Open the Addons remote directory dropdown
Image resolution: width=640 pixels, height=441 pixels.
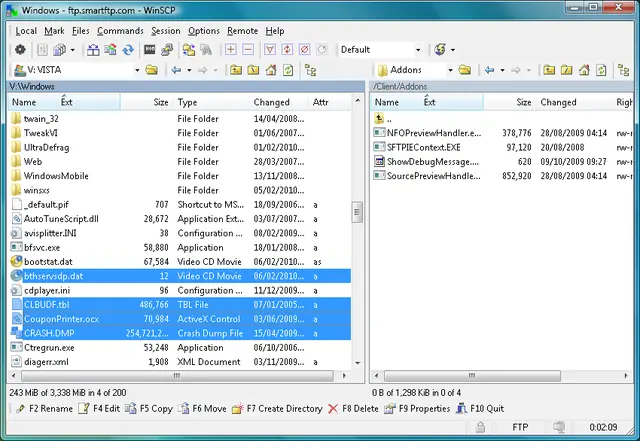[450, 70]
